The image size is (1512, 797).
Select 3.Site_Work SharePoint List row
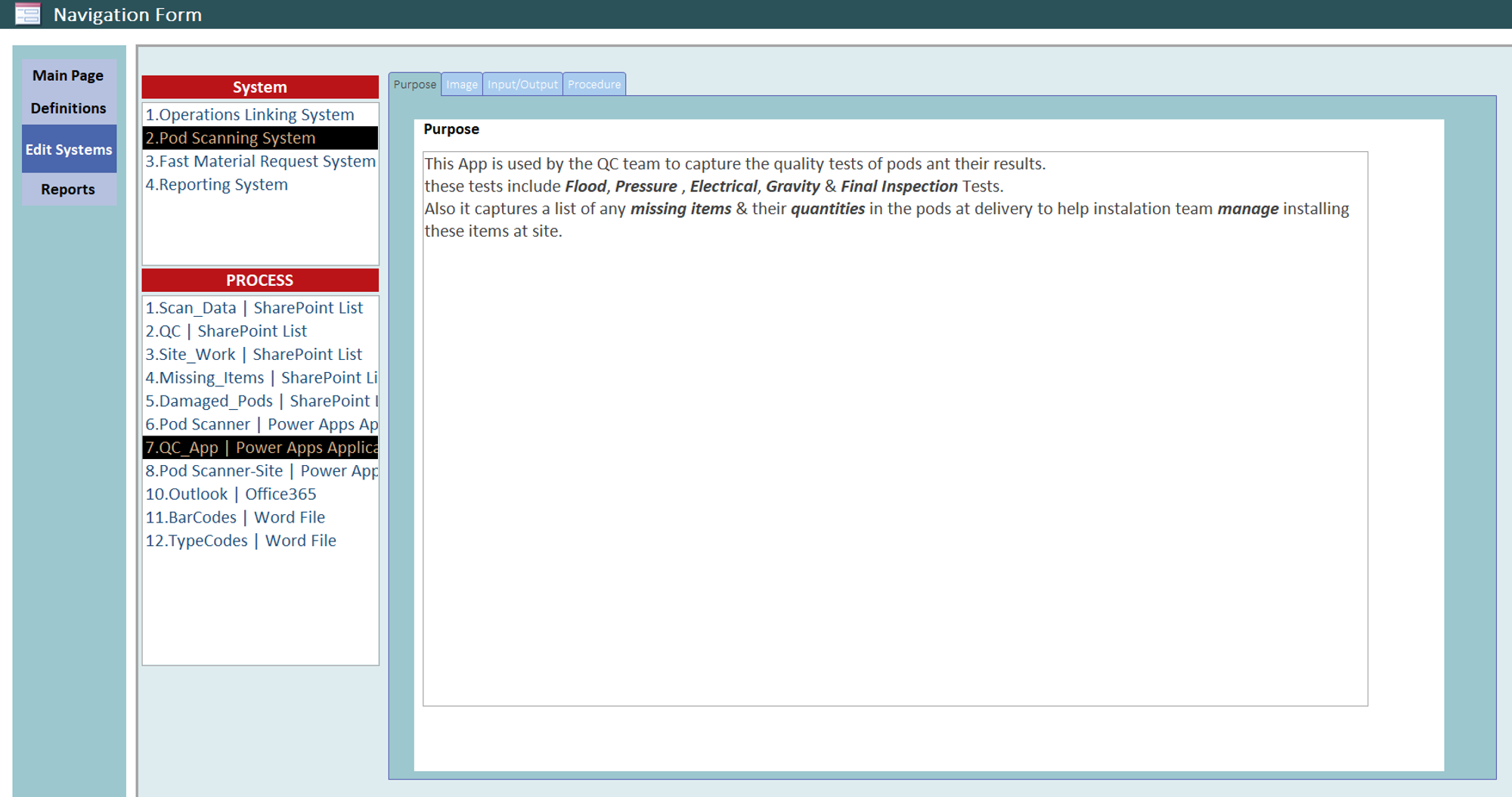[260, 355]
